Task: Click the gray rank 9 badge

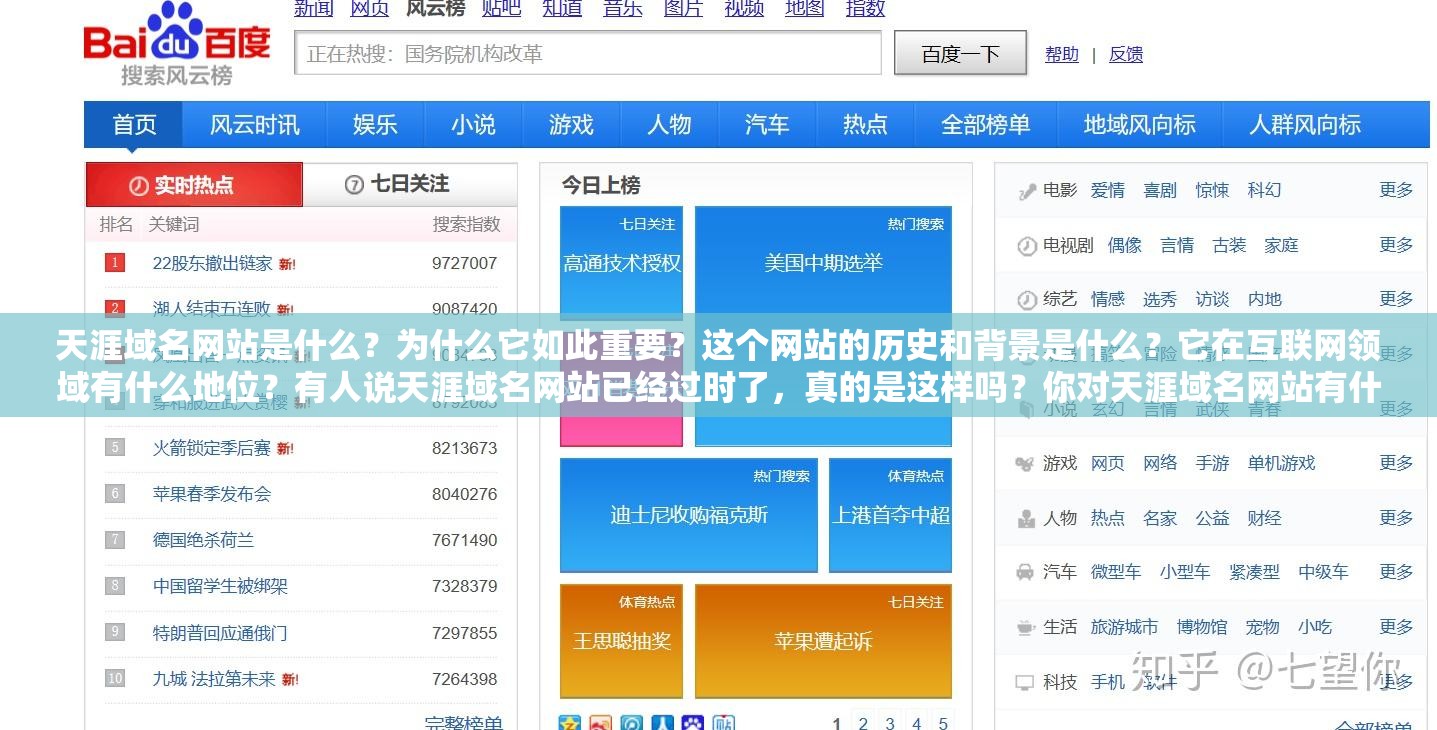Action: point(115,632)
